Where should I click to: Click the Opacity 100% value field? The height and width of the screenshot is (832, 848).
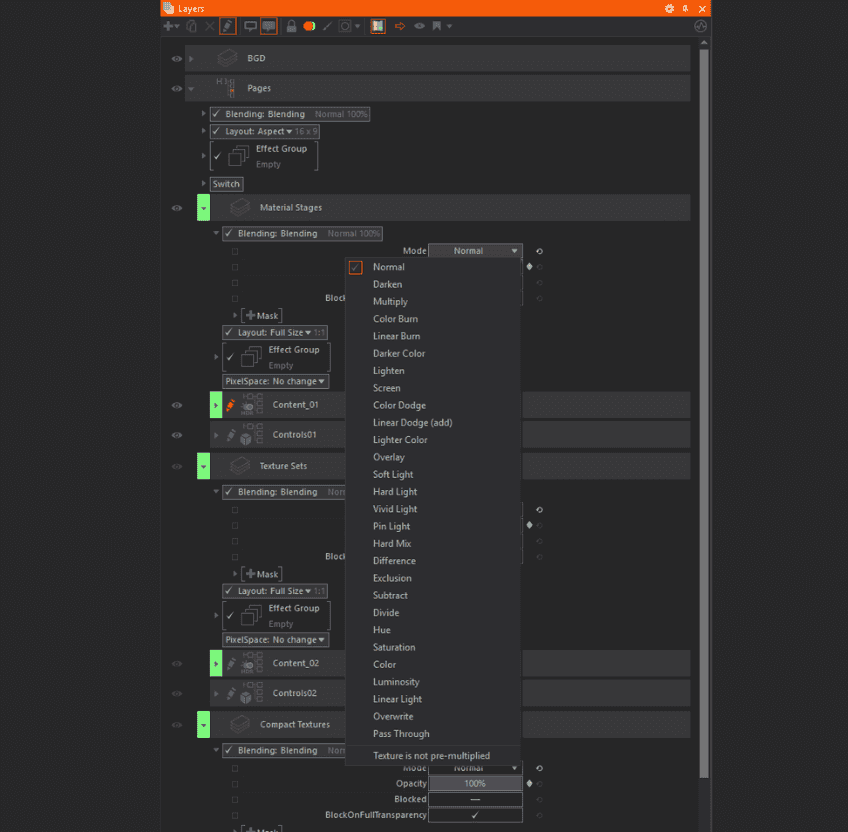(x=475, y=784)
